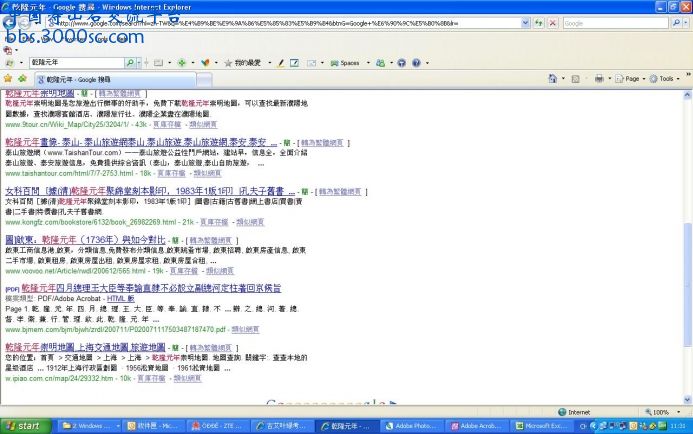Open the Tools menu
The width and height of the screenshot is (693, 434).
pos(664,79)
